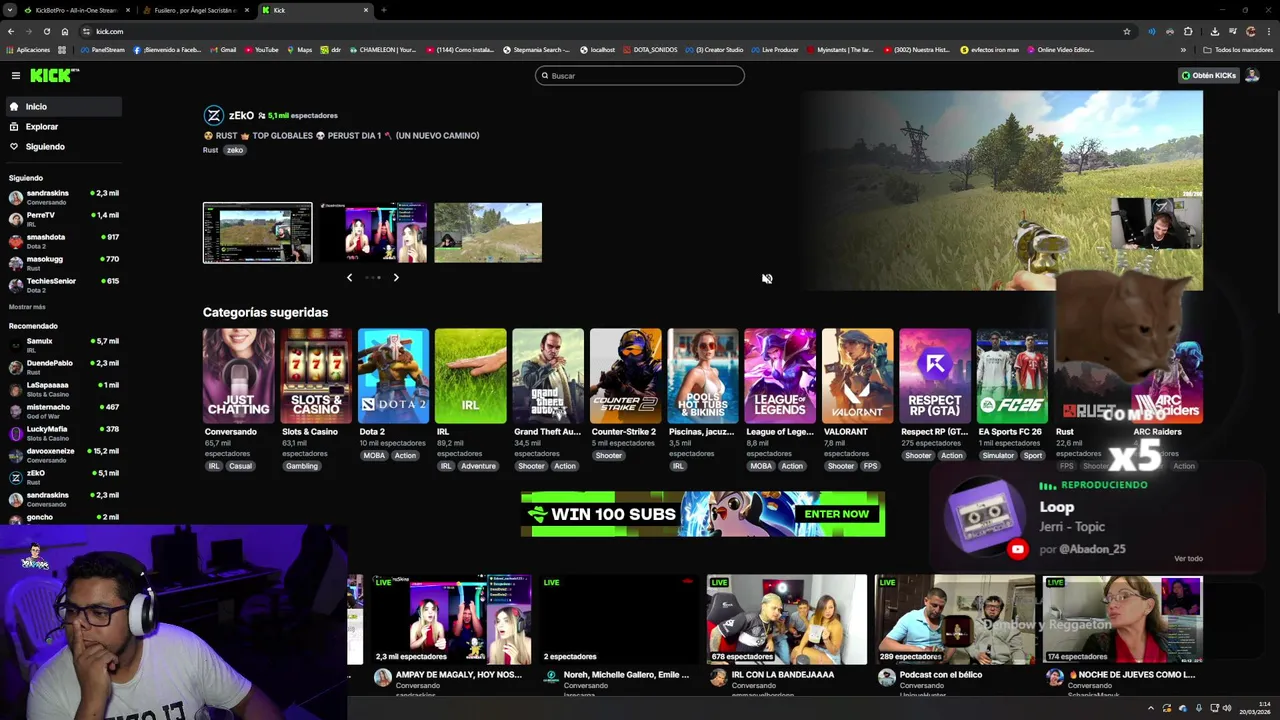
Task: Open LuckyMafia in the Recomendado list
Action: pyautogui.click(x=62, y=433)
